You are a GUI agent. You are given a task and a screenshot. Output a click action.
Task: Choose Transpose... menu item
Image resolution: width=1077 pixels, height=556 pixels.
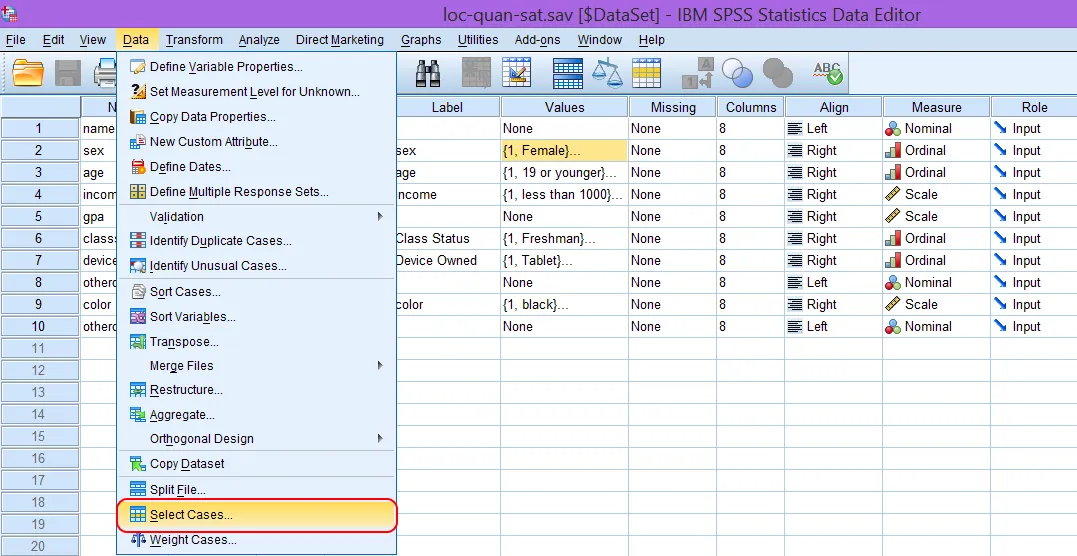(x=257, y=342)
